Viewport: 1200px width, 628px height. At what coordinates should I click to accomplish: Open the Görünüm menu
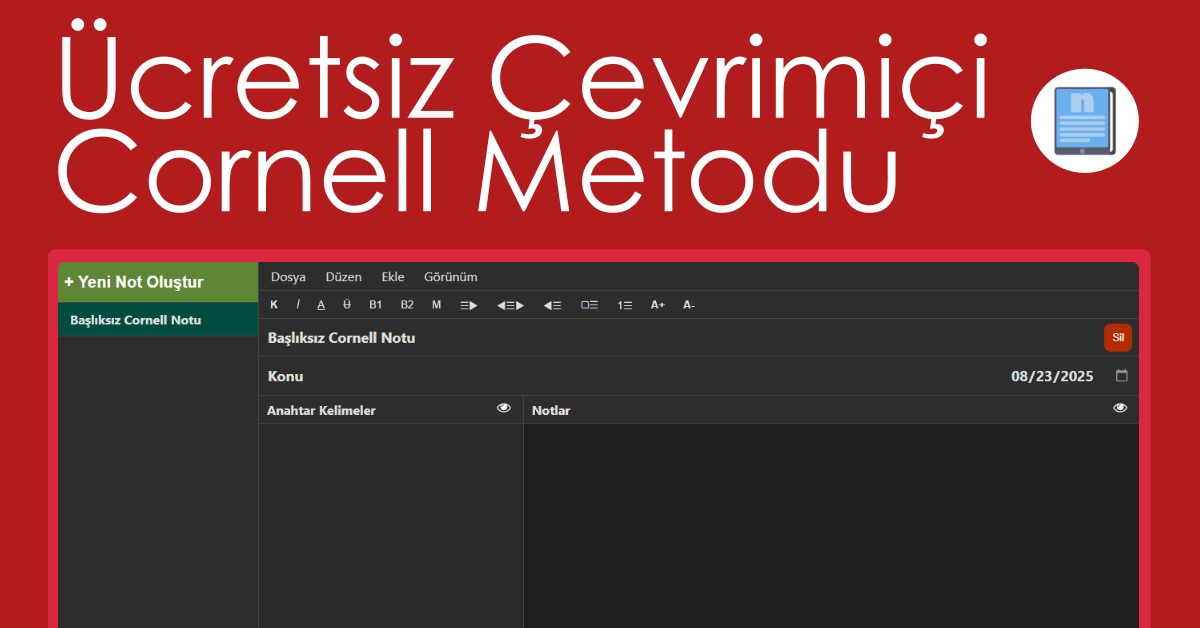(451, 277)
